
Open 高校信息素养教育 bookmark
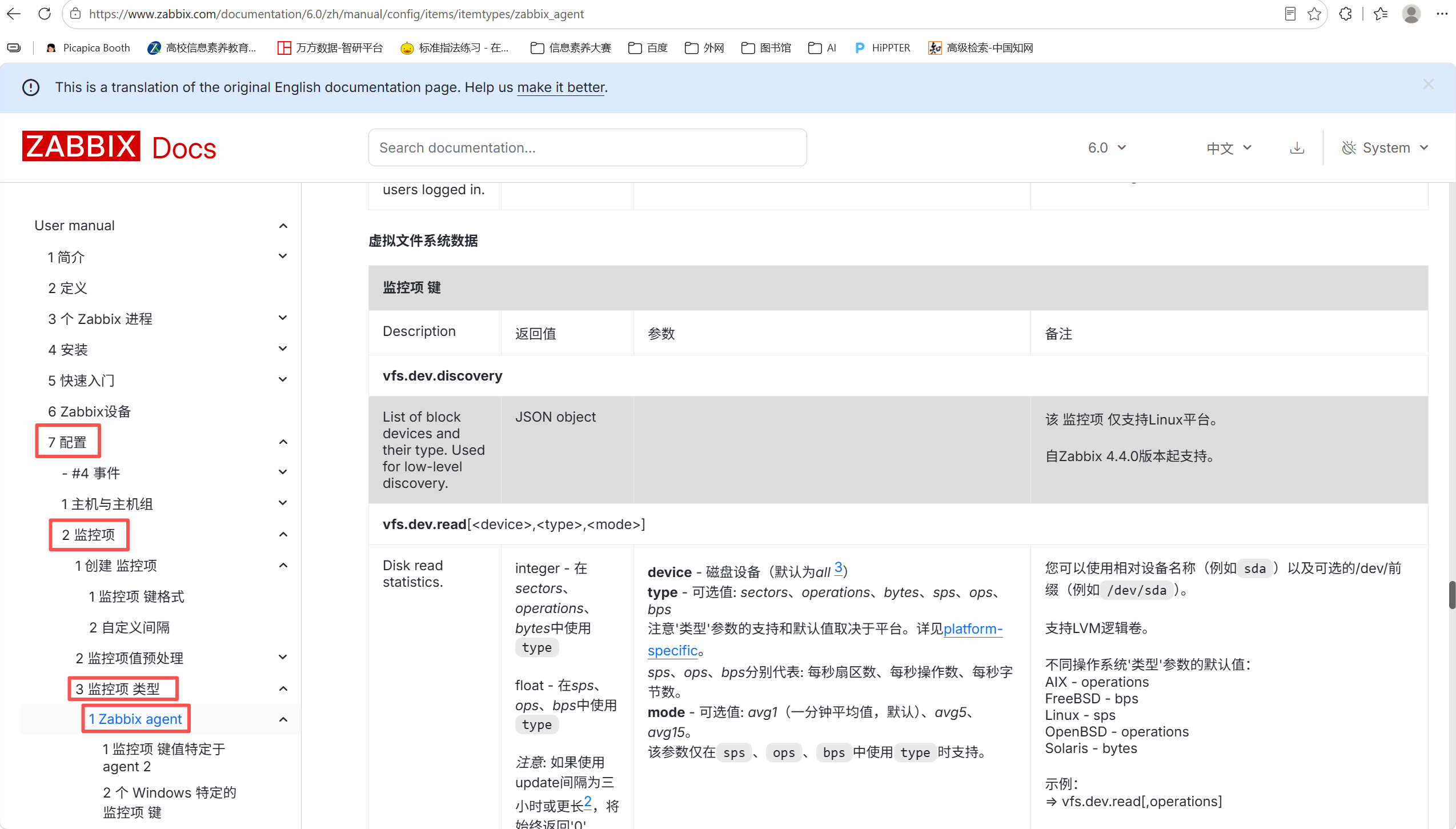coord(202,48)
